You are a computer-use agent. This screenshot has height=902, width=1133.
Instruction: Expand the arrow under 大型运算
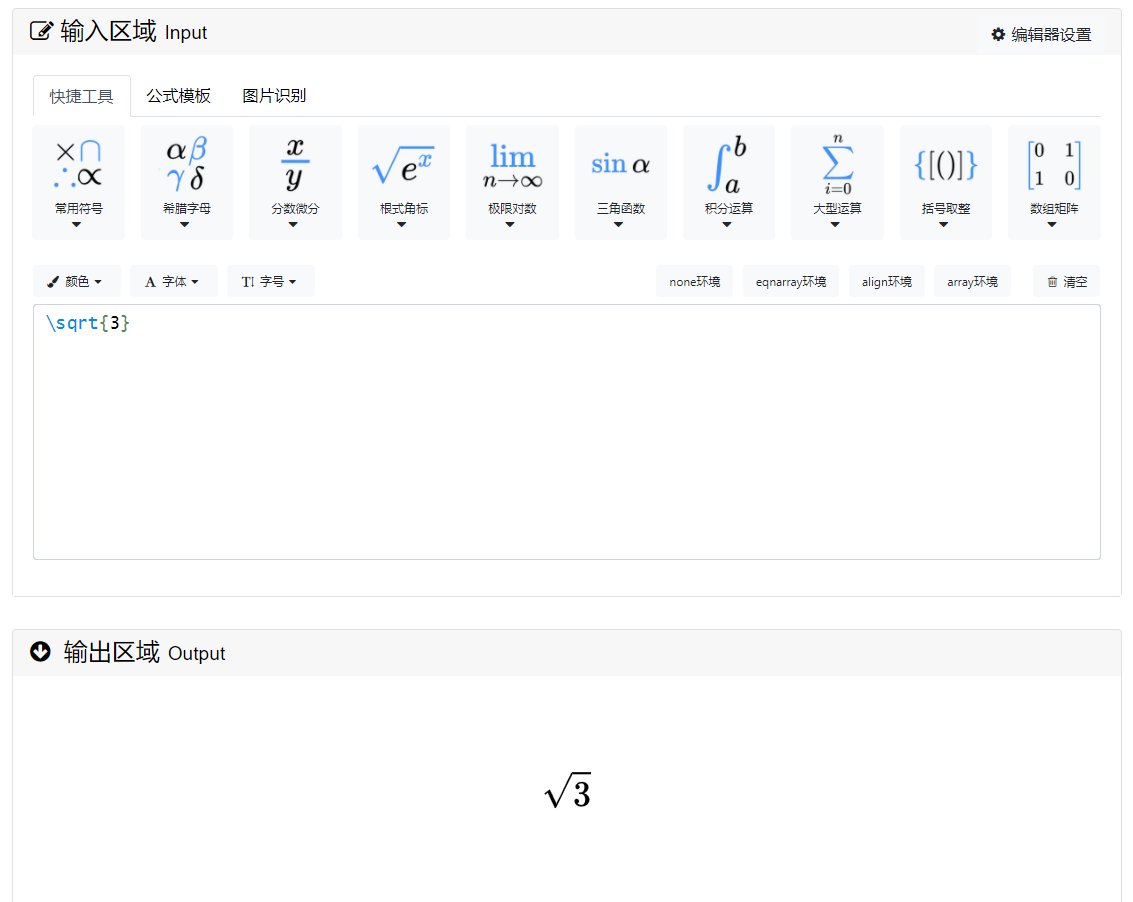point(835,225)
